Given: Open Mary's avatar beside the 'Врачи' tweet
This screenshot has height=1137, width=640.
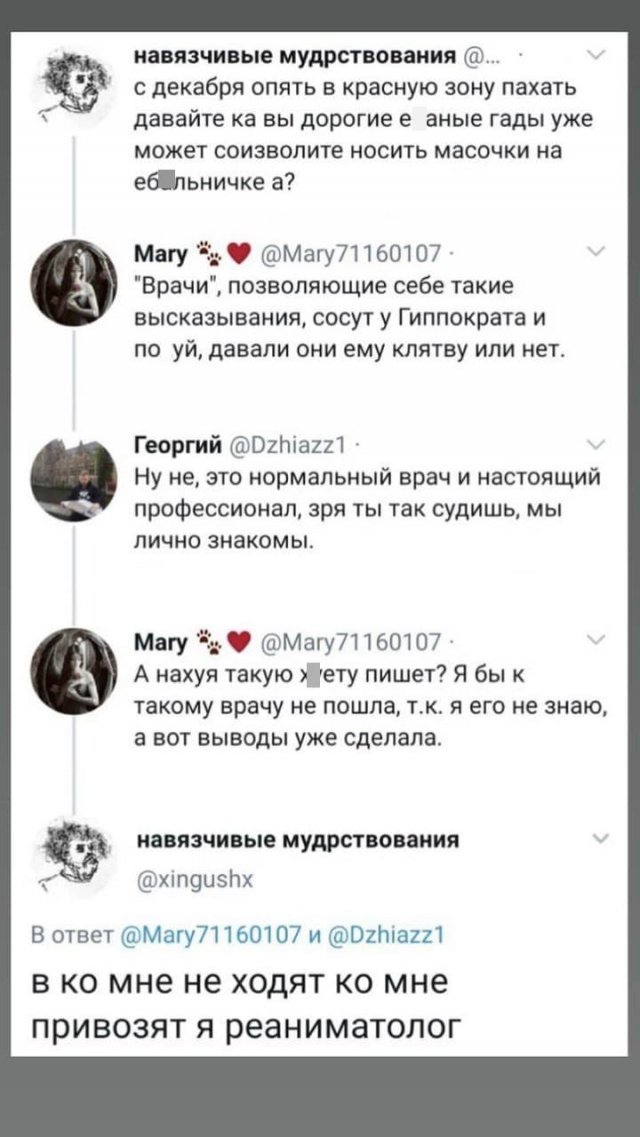Looking at the screenshot, I should pyautogui.click(x=76, y=283).
